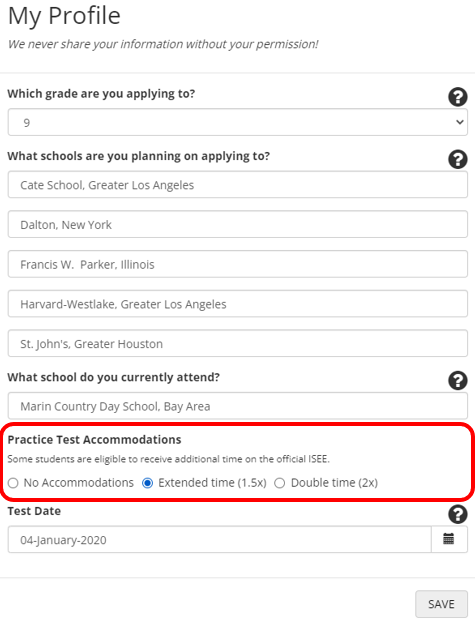Select No Accommodations radio option
Image resolution: width=475 pixels, height=619 pixels.
13,483
